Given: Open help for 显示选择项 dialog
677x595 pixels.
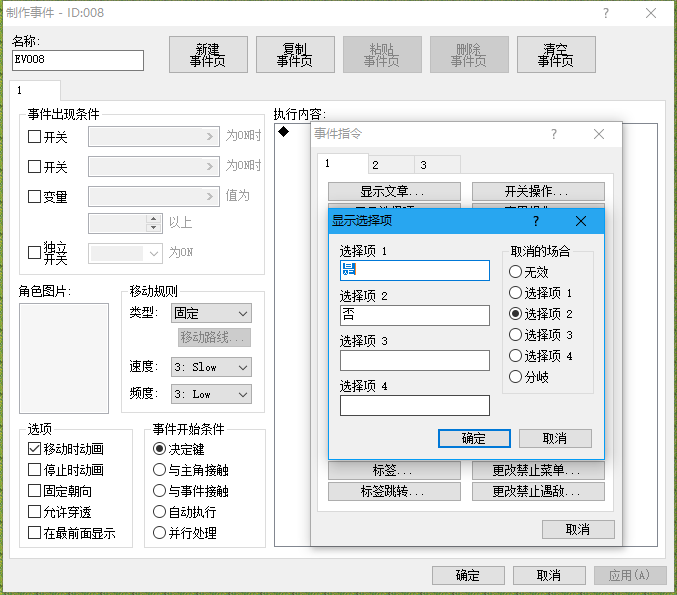Looking at the screenshot, I should pos(536,221).
